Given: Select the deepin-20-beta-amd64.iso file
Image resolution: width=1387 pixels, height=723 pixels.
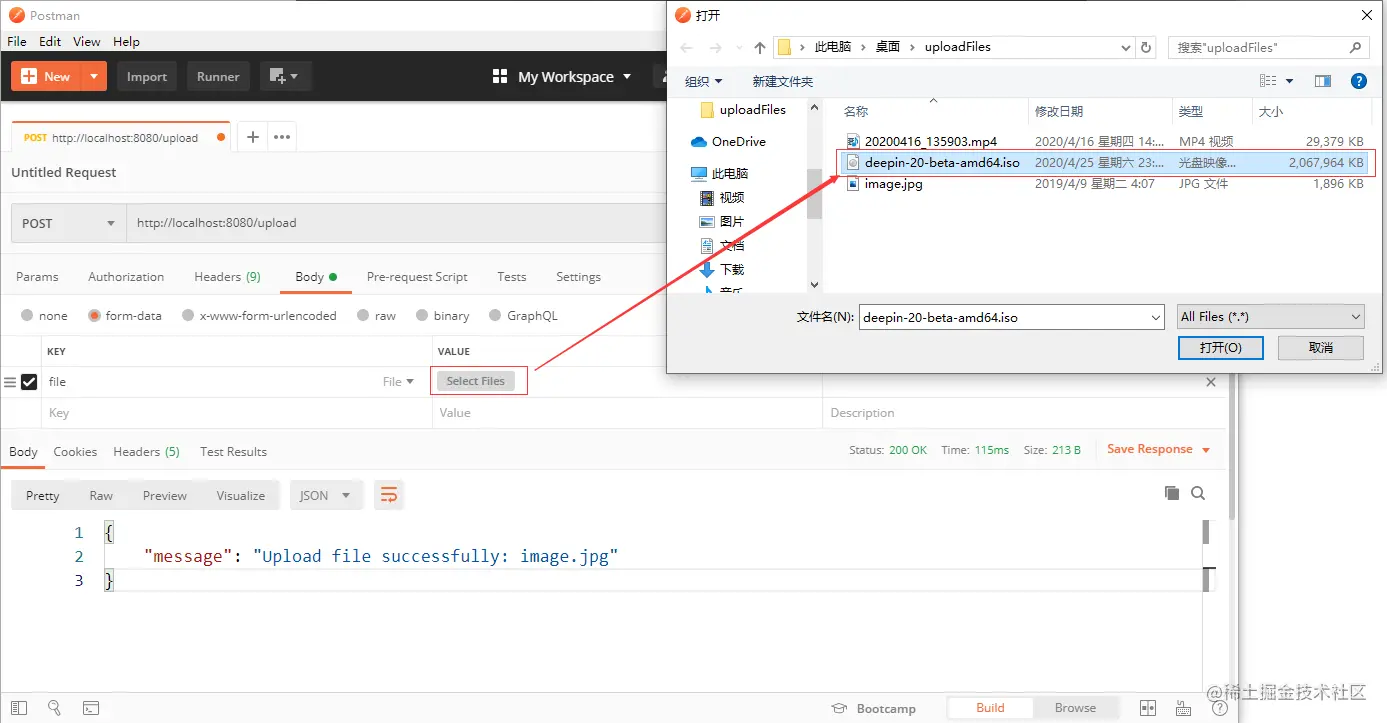Looking at the screenshot, I should point(1104,162).
